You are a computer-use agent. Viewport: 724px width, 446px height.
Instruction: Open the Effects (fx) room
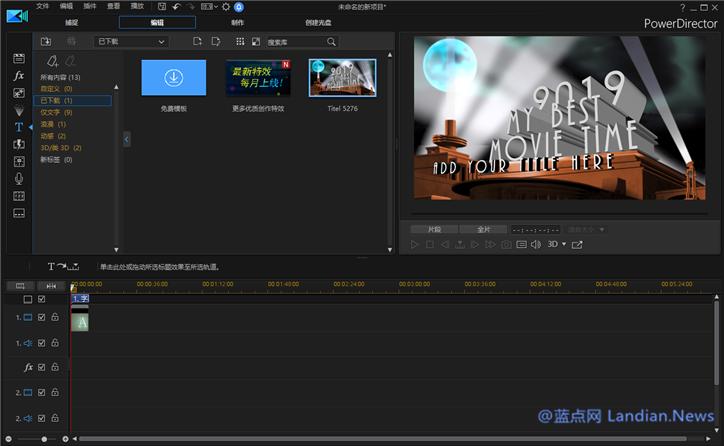click(19, 75)
